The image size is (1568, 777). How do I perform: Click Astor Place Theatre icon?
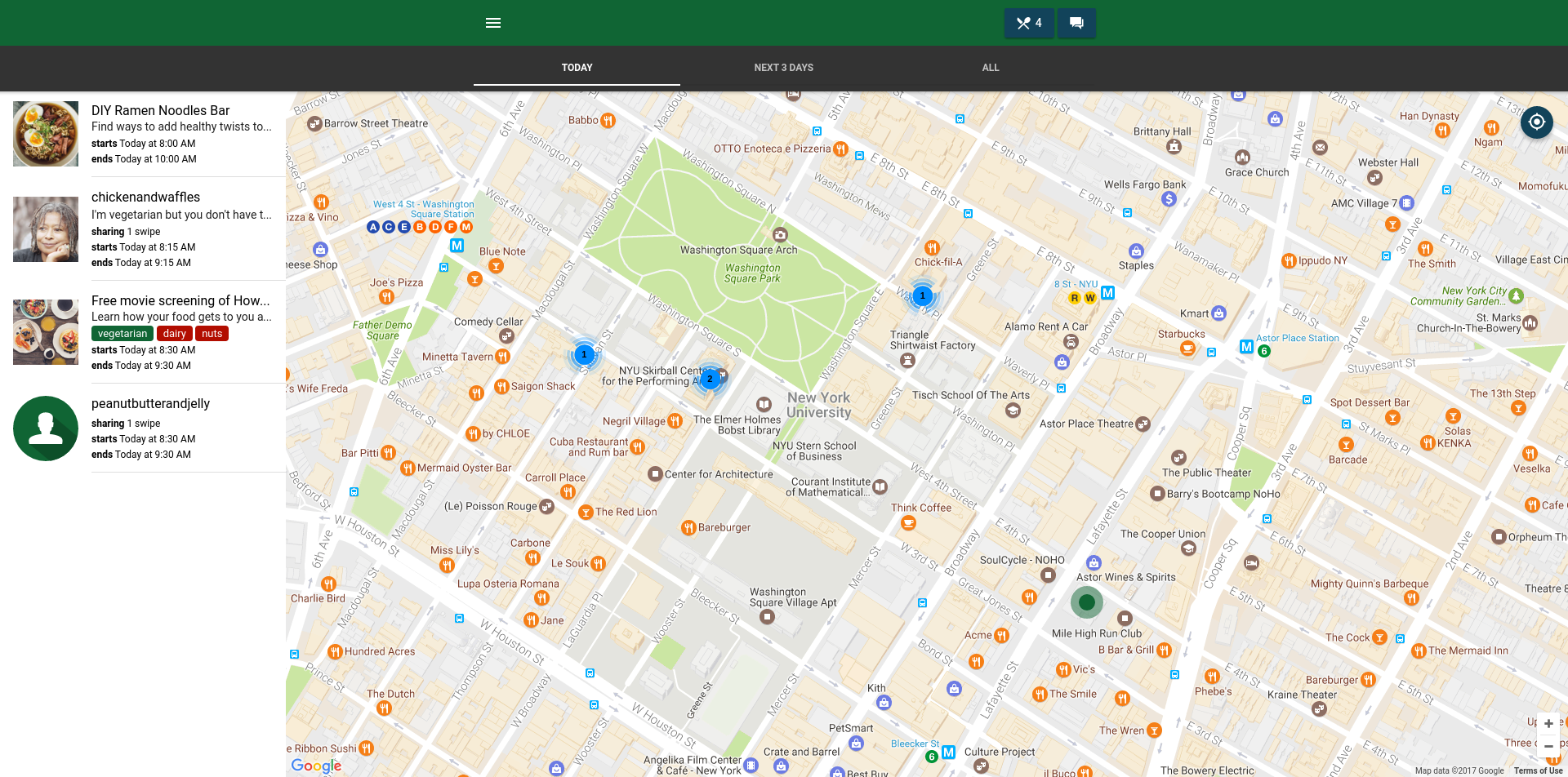tap(1143, 424)
